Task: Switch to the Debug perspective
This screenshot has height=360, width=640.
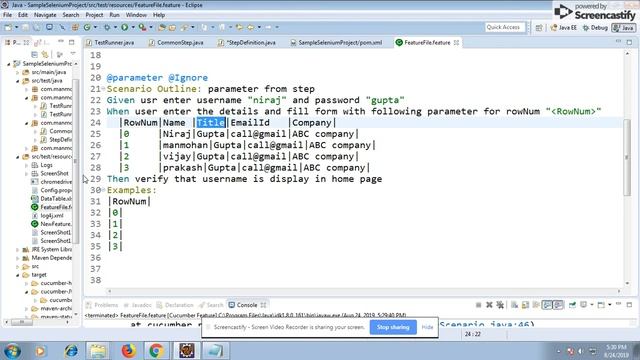Action: [595, 28]
